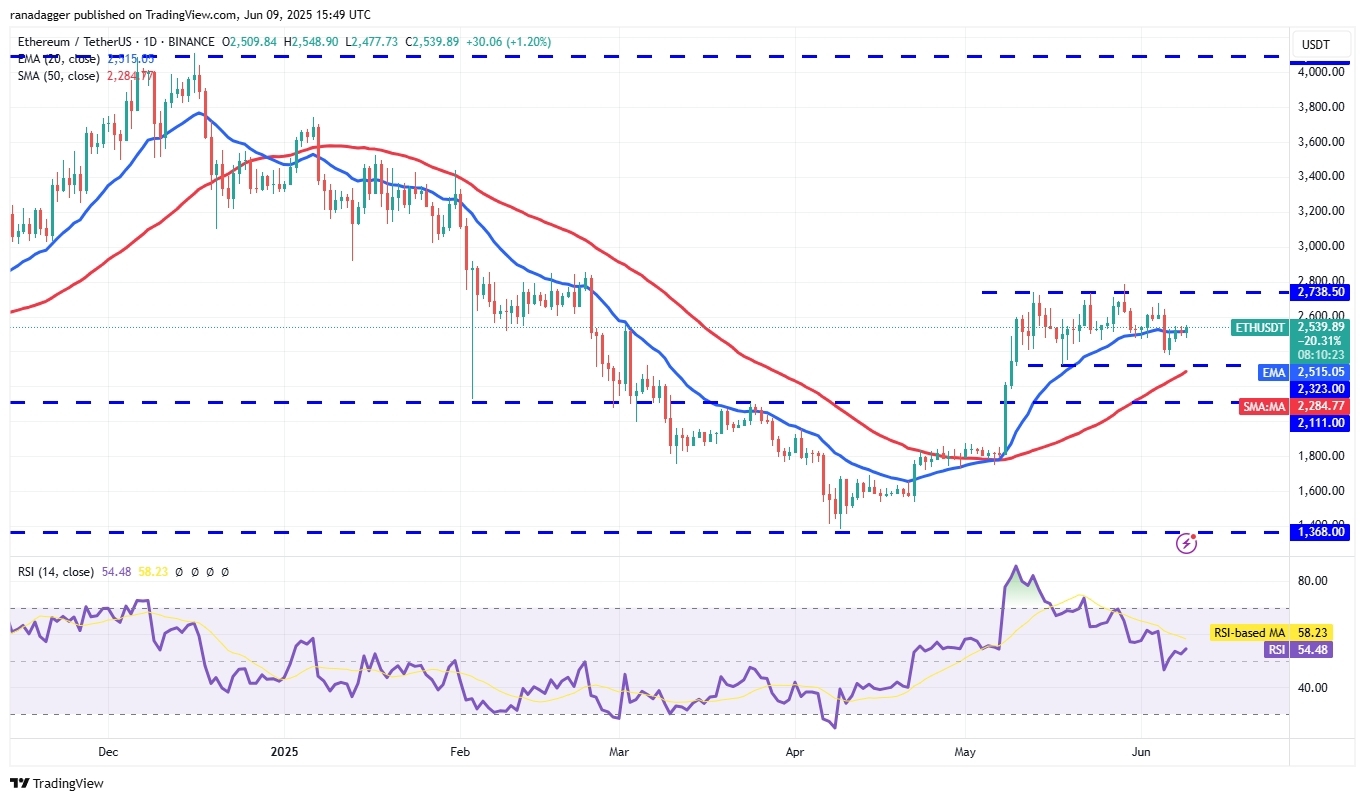The width and height of the screenshot is (1365, 801).
Task: Select the 2,111.00 horizontal line label
Action: 1321,423
